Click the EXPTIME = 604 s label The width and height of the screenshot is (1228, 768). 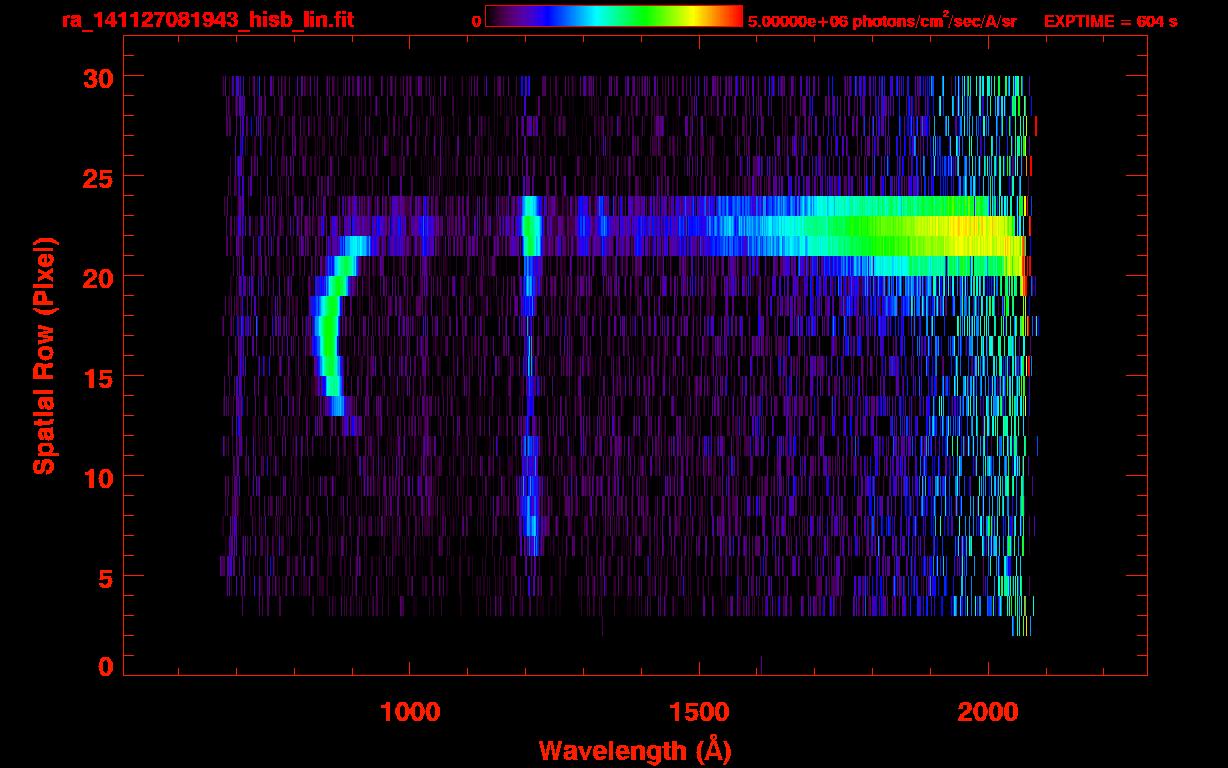[1110, 21]
